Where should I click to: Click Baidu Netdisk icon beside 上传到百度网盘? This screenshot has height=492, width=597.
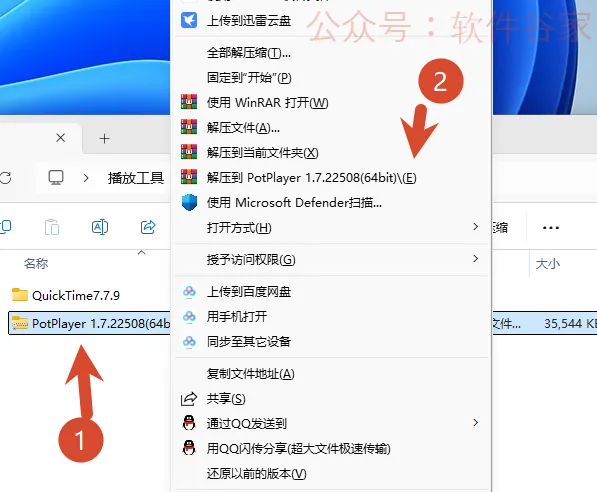coord(189,292)
